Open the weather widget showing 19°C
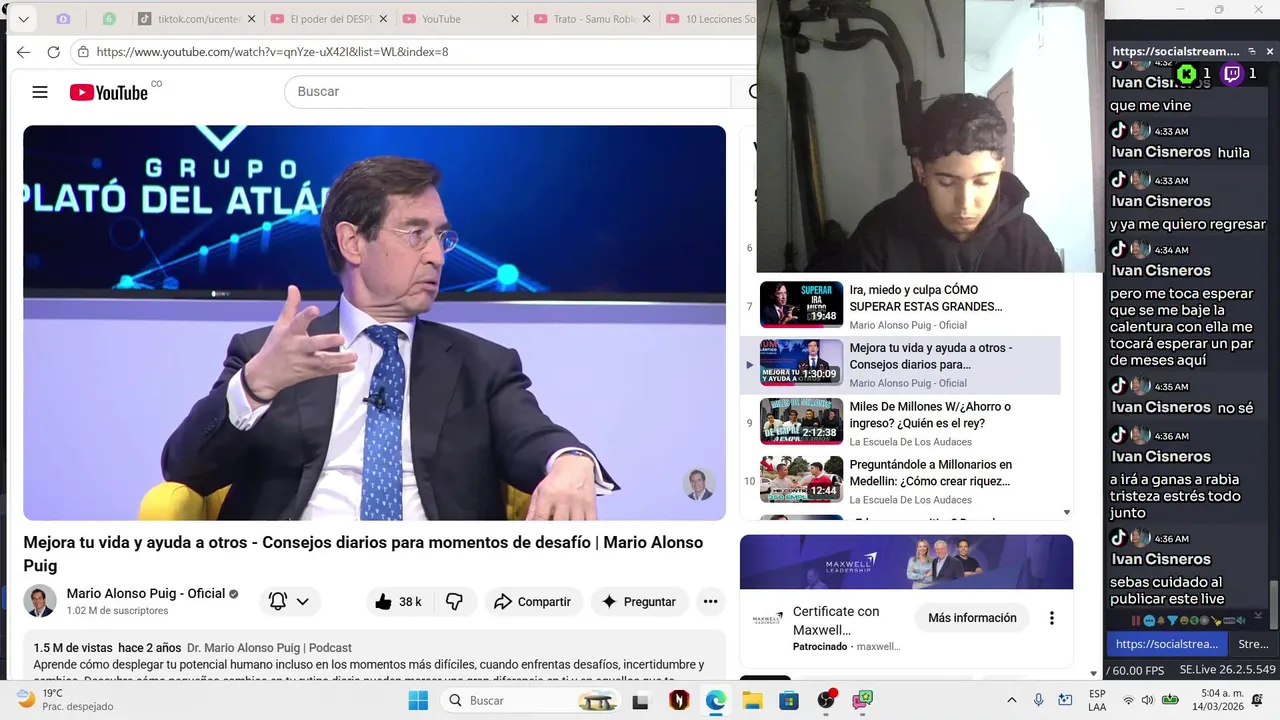The image size is (1280, 720). point(65,700)
